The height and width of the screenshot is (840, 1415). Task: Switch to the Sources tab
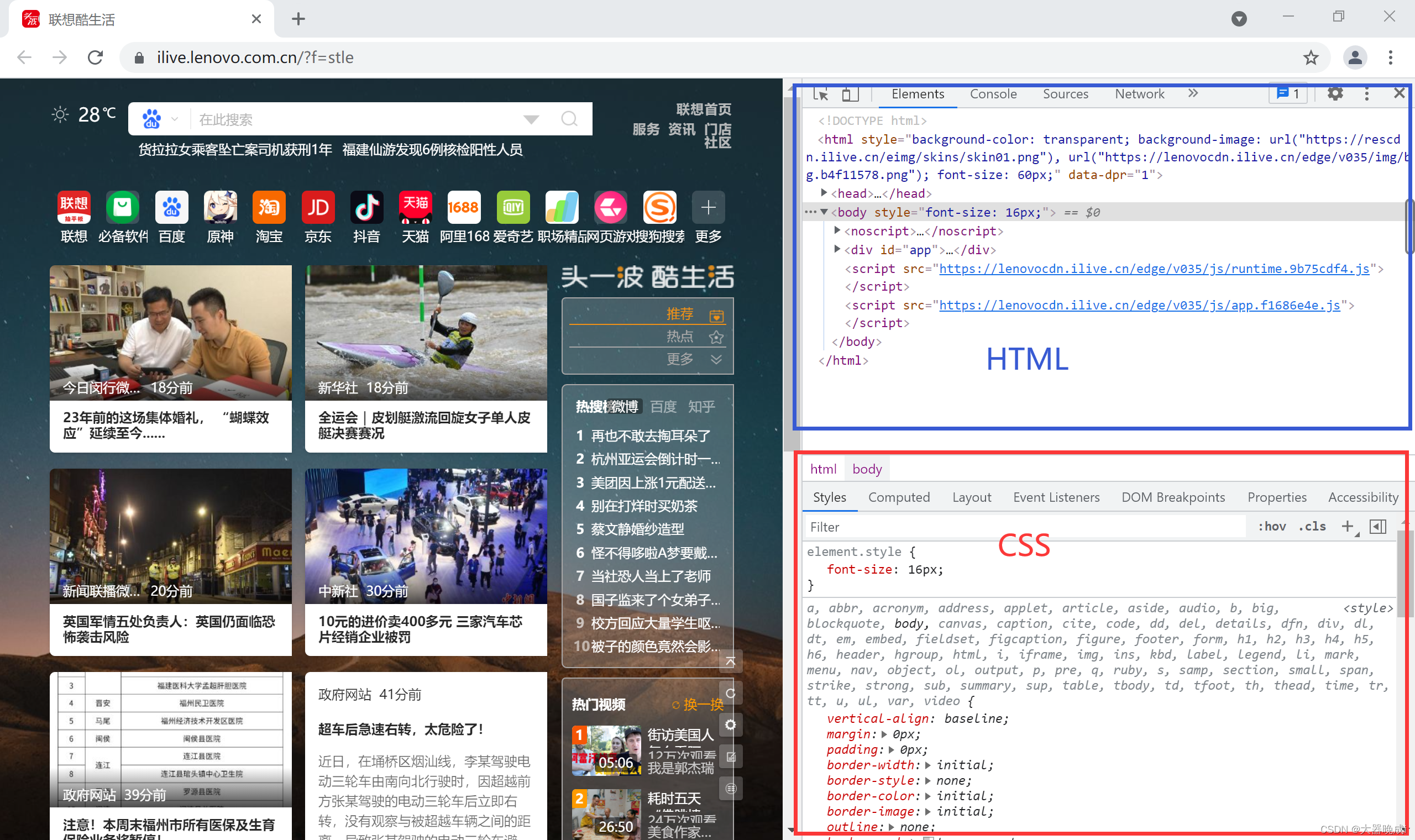click(x=1065, y=94)
